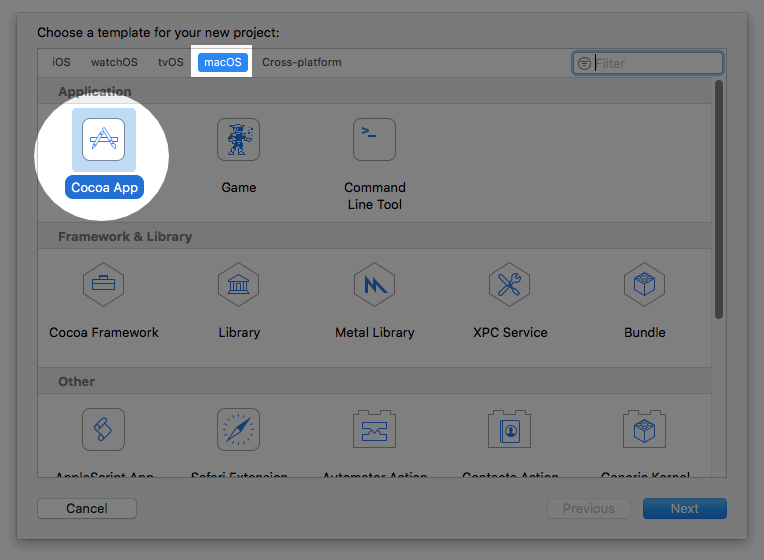Select the Cocoa App template
Screen dimensions: 764x560
104,140
